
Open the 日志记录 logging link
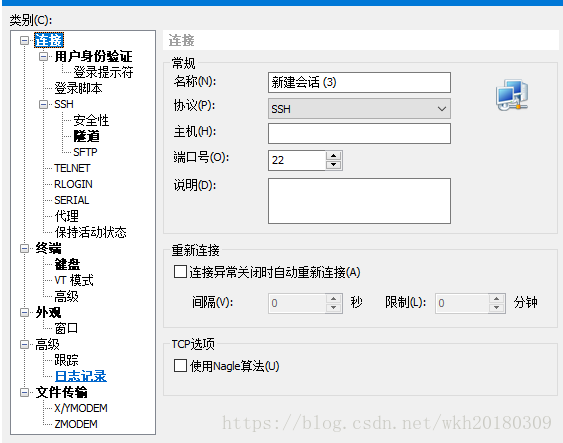tap(81, 376)
